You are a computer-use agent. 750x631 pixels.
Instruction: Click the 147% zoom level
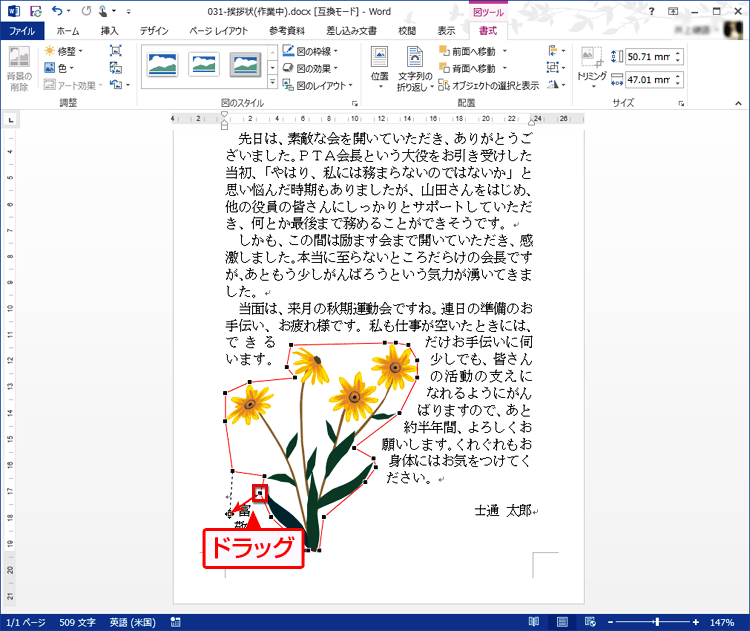point(722,622)
